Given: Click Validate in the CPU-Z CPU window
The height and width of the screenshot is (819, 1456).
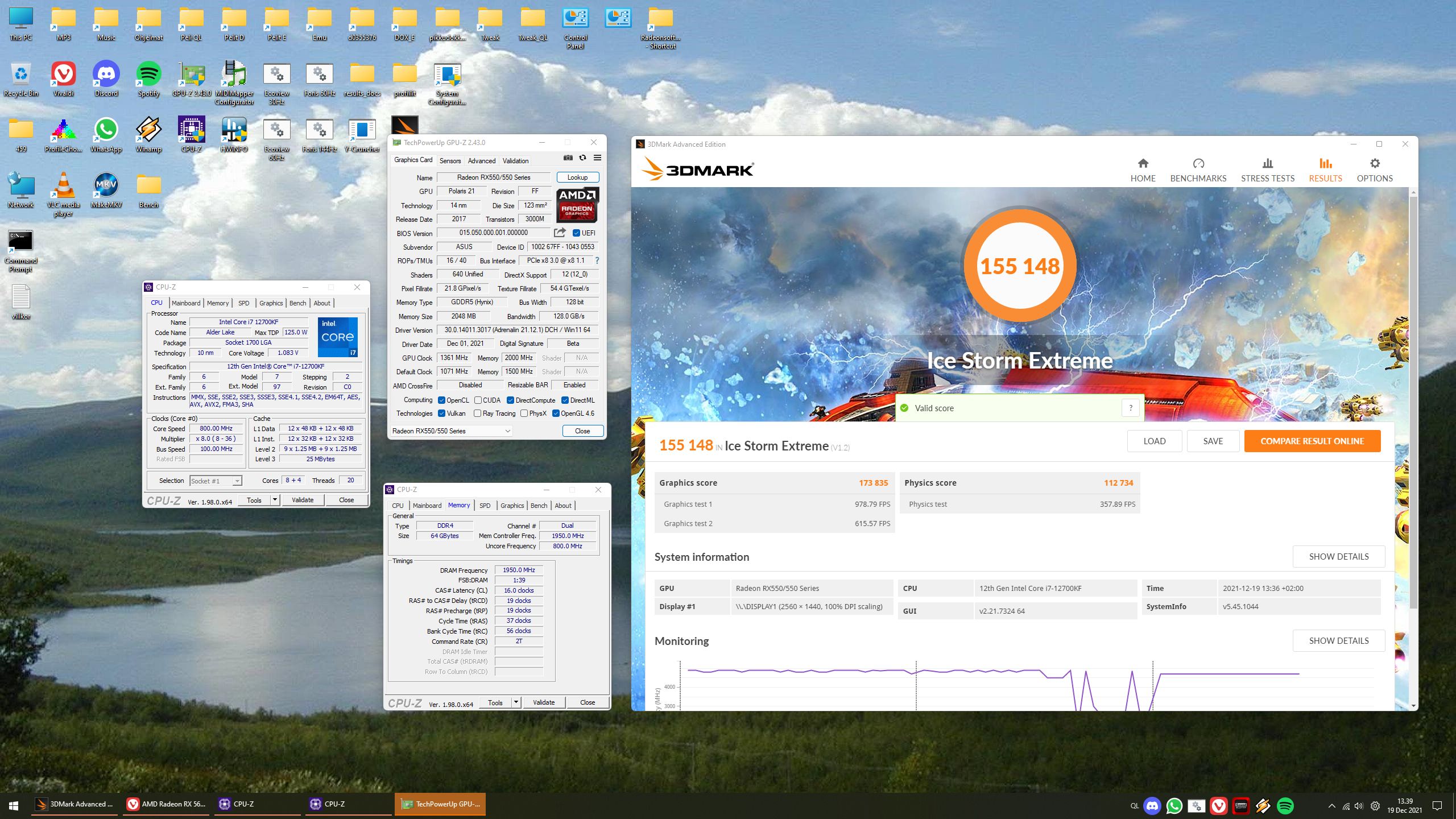Looking at the screenshot, I should [x=303, y=500].
